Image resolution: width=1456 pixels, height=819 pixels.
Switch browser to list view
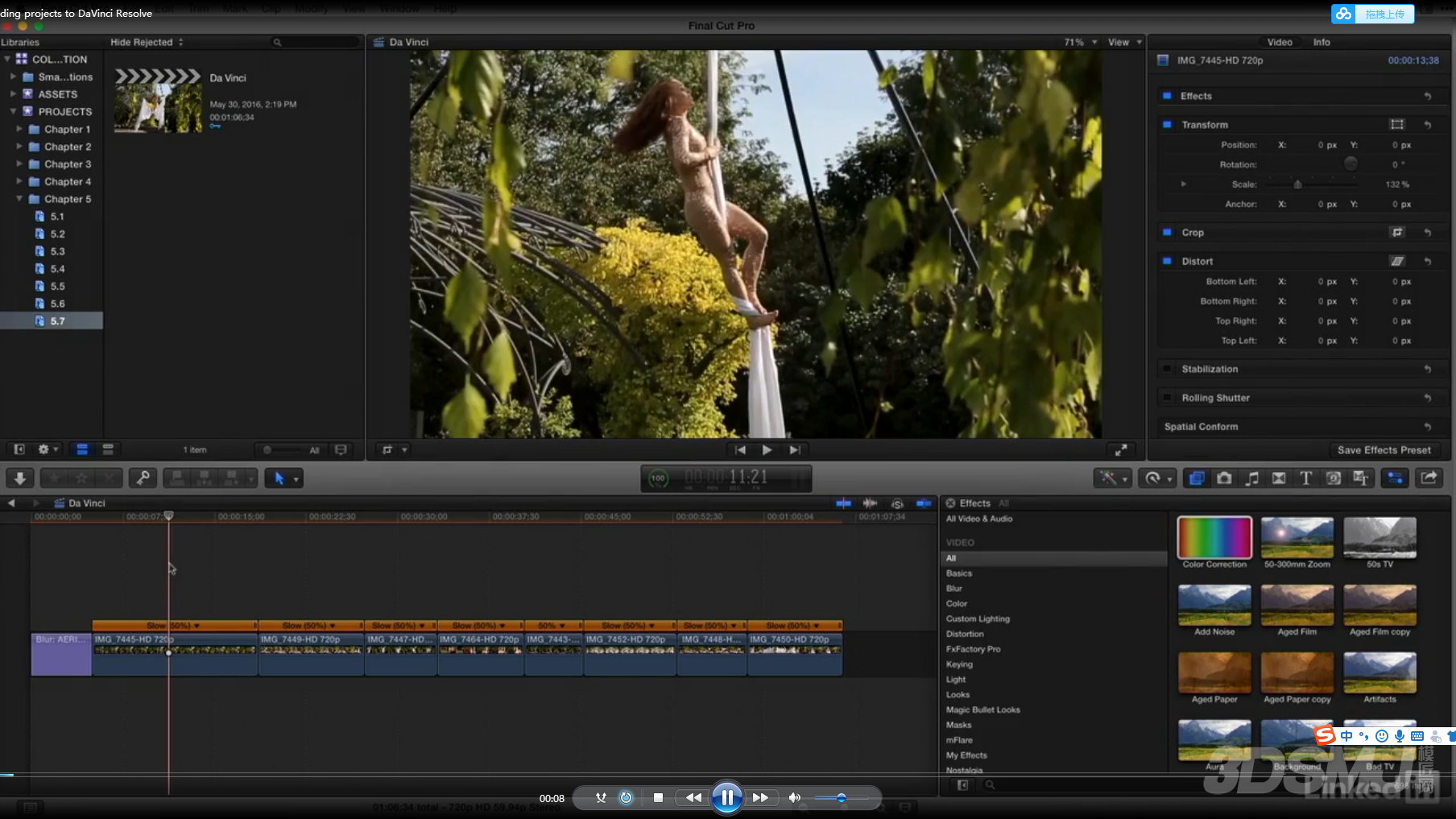pyautogui.click(x=107, y=449)
